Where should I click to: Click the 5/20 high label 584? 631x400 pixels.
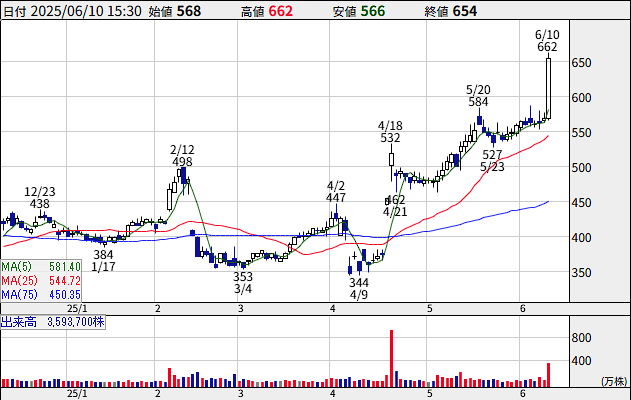point(478,101)
